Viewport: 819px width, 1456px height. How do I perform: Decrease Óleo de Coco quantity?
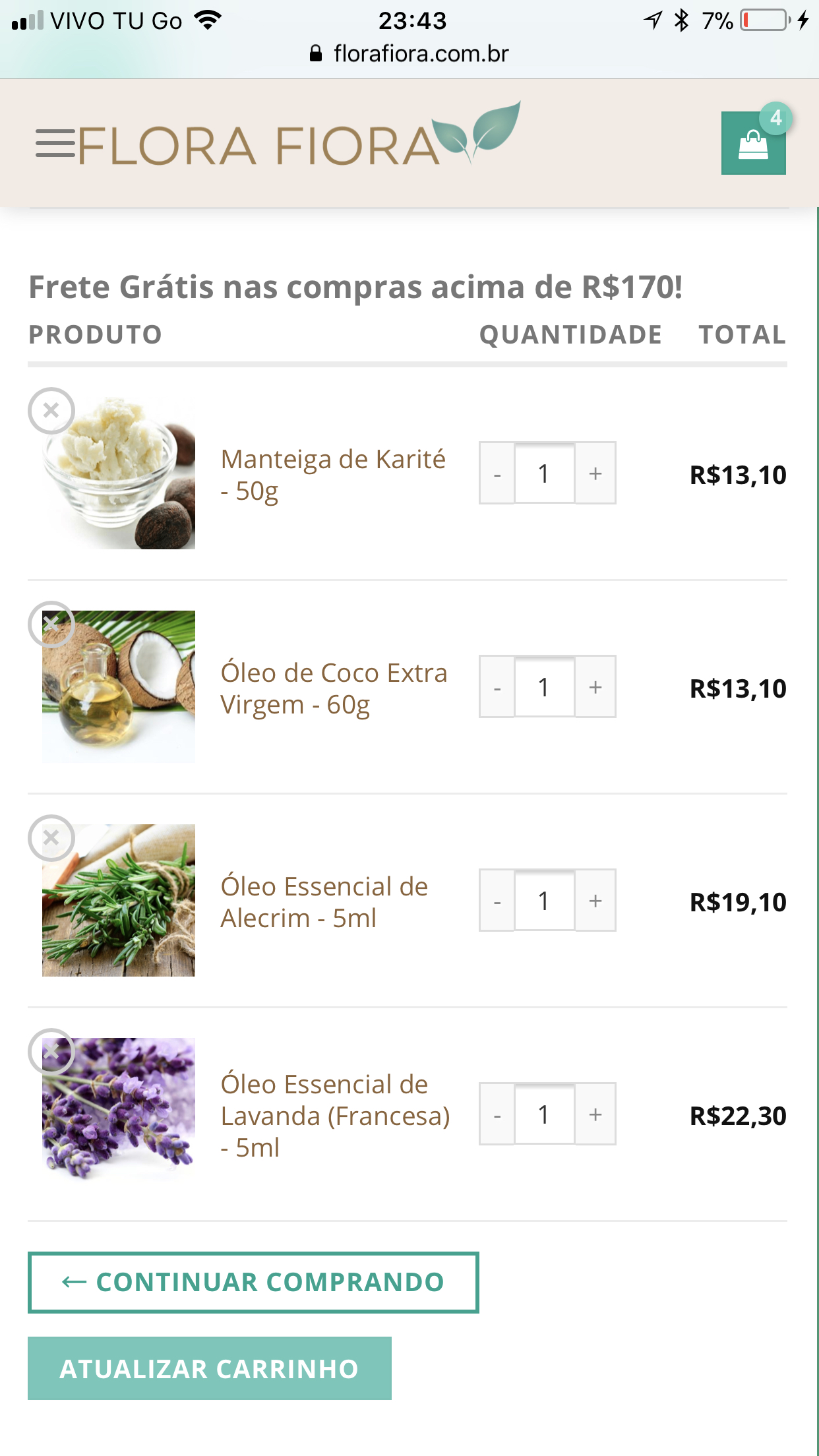click(x=497, y=687)
